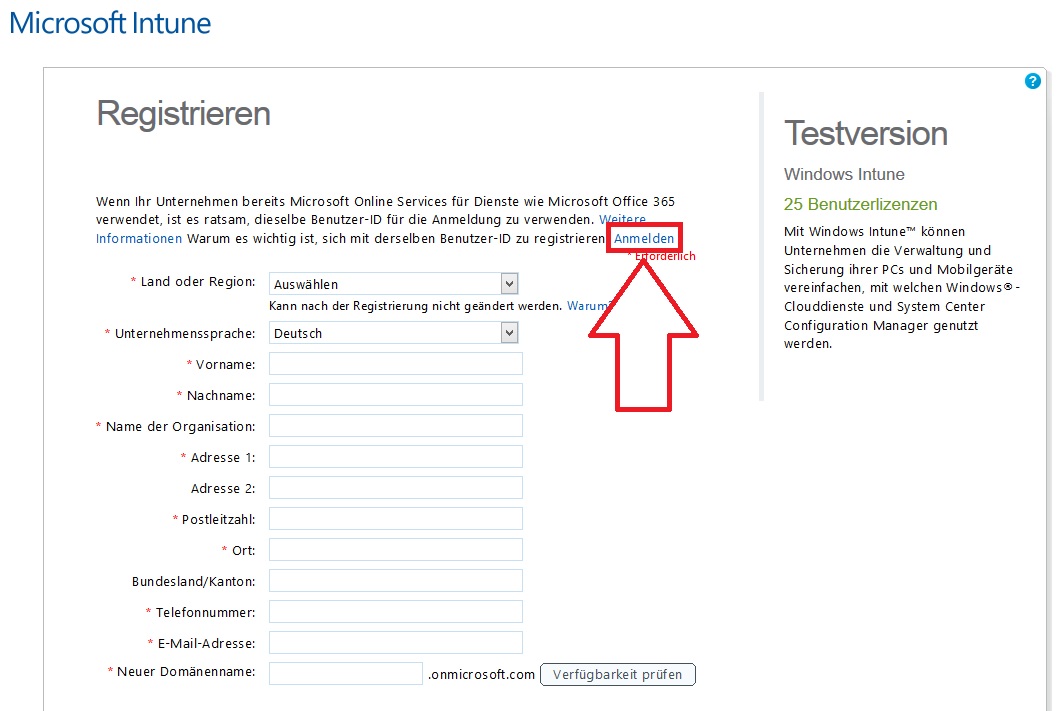
Task: Click the Anmelden sign-in link
Action: 644,239
